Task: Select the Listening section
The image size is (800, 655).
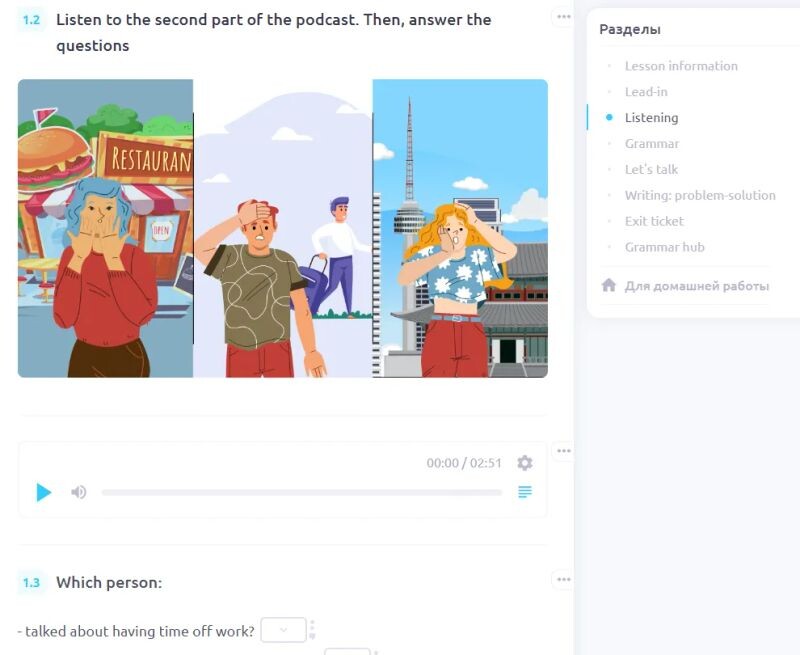Action: coord(652,118)
